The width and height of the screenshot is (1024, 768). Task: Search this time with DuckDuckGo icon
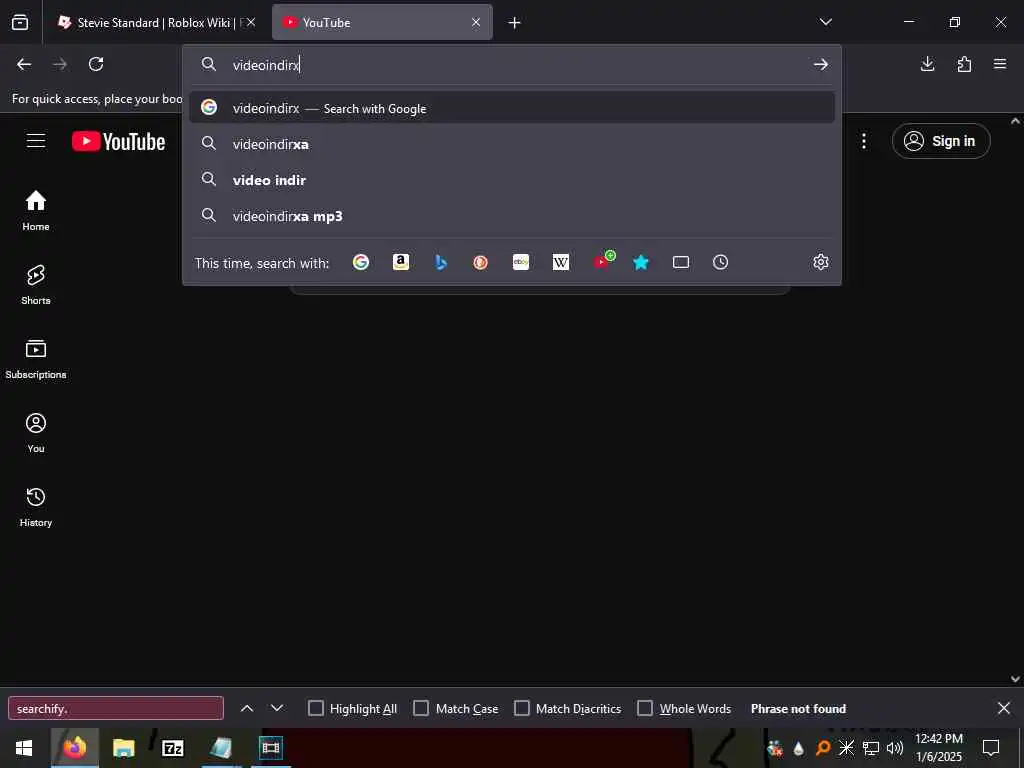coord(481,263)
